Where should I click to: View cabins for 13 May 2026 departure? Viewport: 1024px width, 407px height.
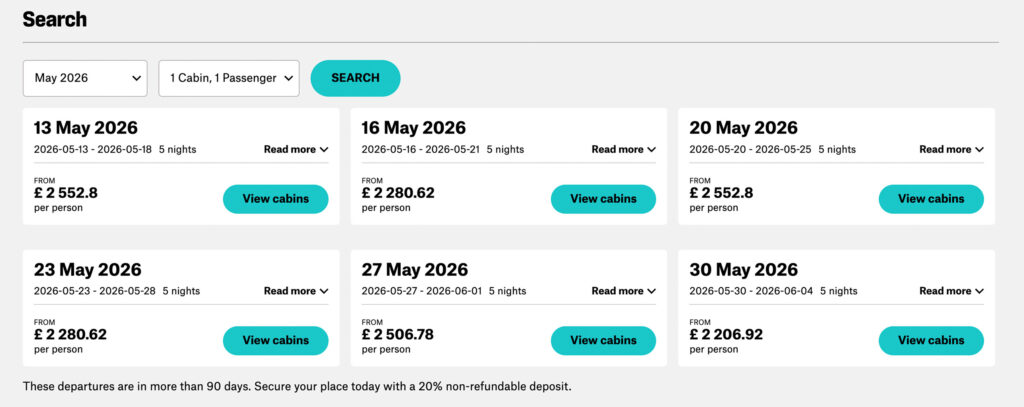point(275,199)
